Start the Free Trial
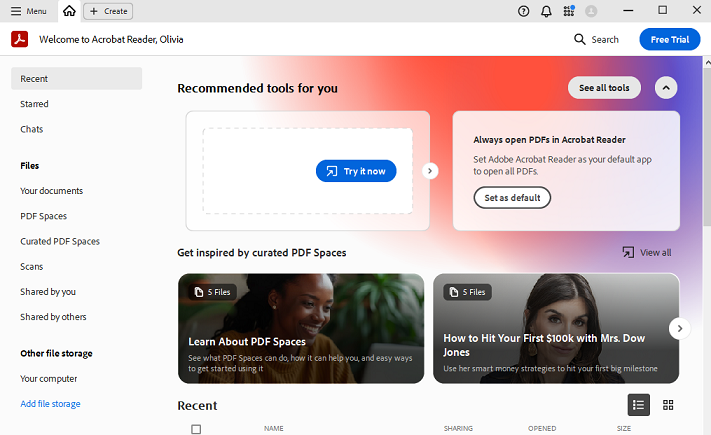The image size is (711, 435). [x=670, y=39]
